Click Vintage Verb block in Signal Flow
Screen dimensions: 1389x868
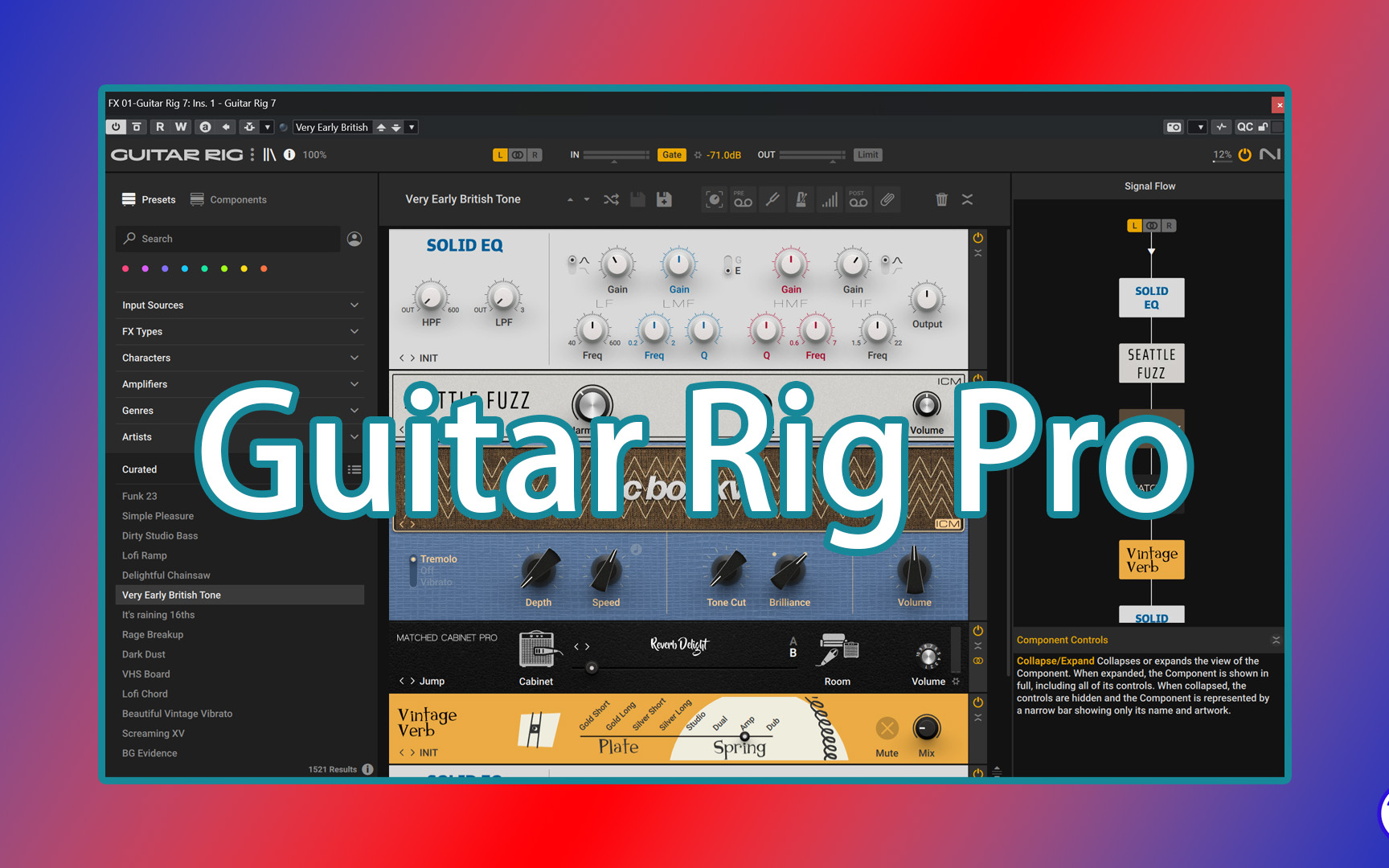(1152, 559)
